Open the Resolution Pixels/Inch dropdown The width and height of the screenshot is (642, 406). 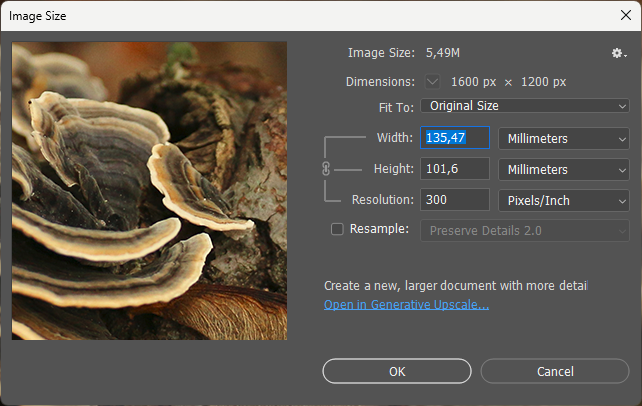562,200
